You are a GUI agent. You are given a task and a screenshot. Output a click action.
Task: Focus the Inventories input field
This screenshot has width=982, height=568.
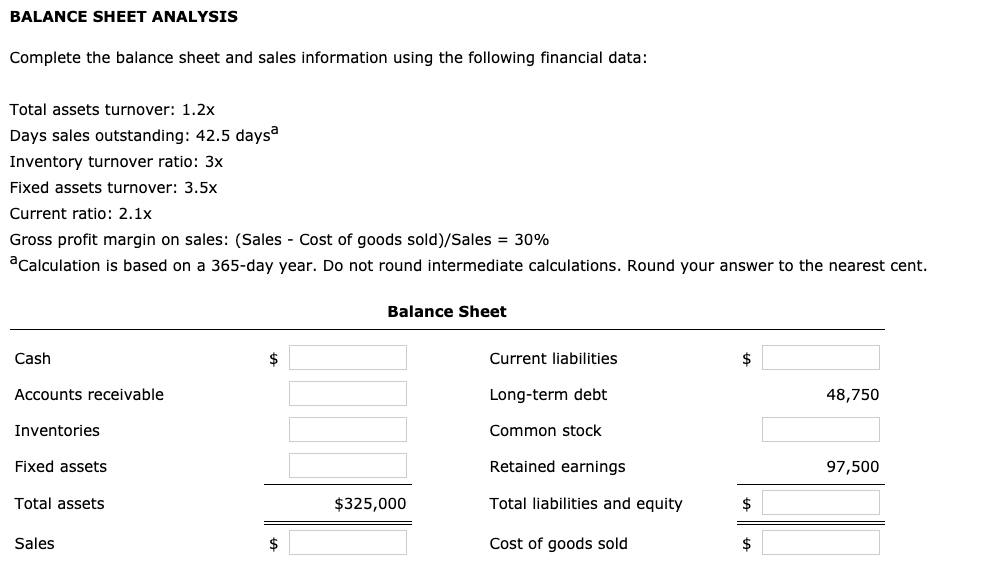tap(347, 430)
